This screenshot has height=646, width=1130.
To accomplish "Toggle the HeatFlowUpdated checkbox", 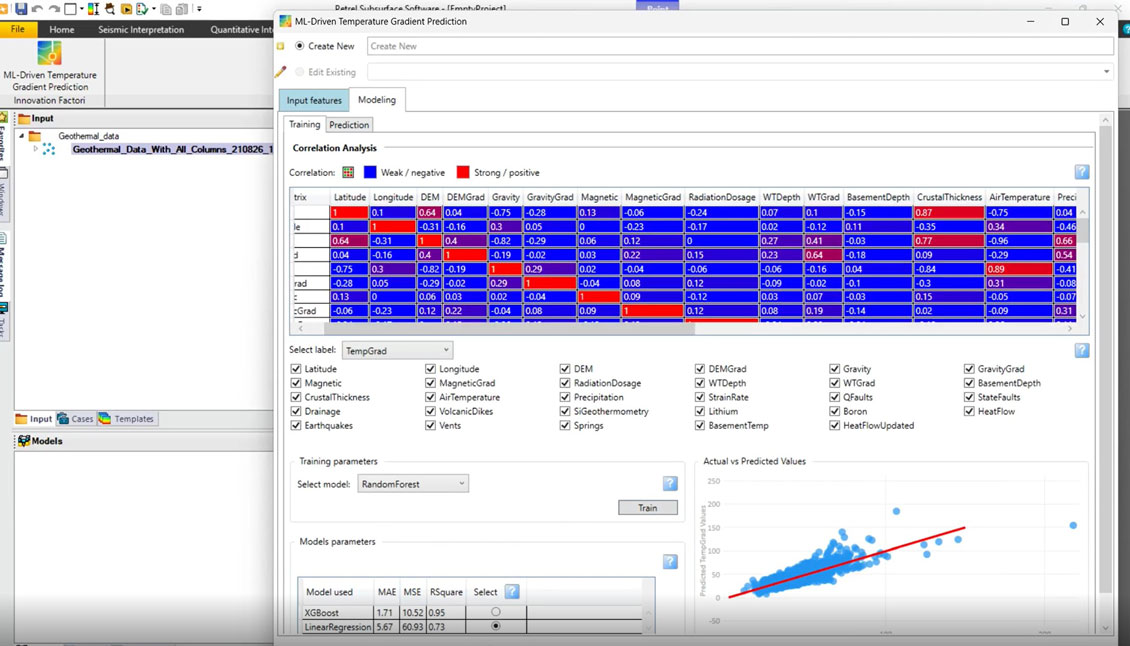I will click(x=835, y=426).
